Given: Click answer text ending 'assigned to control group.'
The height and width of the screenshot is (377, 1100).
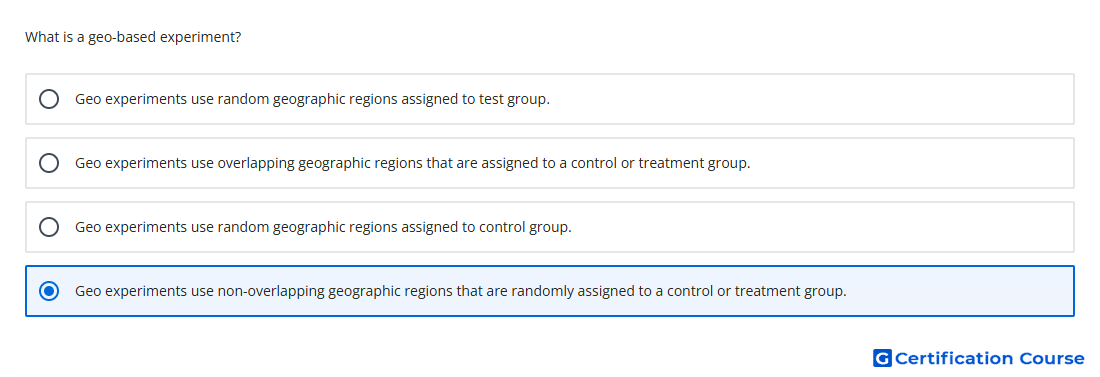Looking at the screenshot, I should [323, 227].
